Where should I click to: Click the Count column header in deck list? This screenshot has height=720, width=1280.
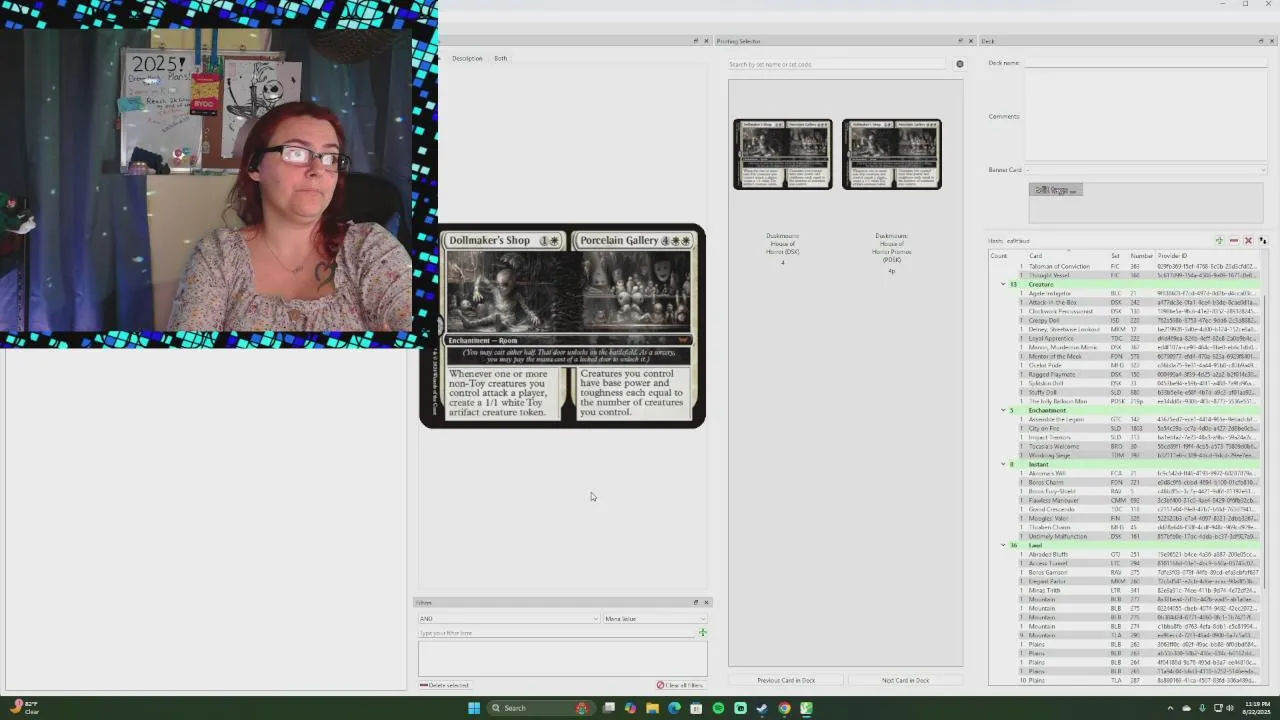coord(998,256)
